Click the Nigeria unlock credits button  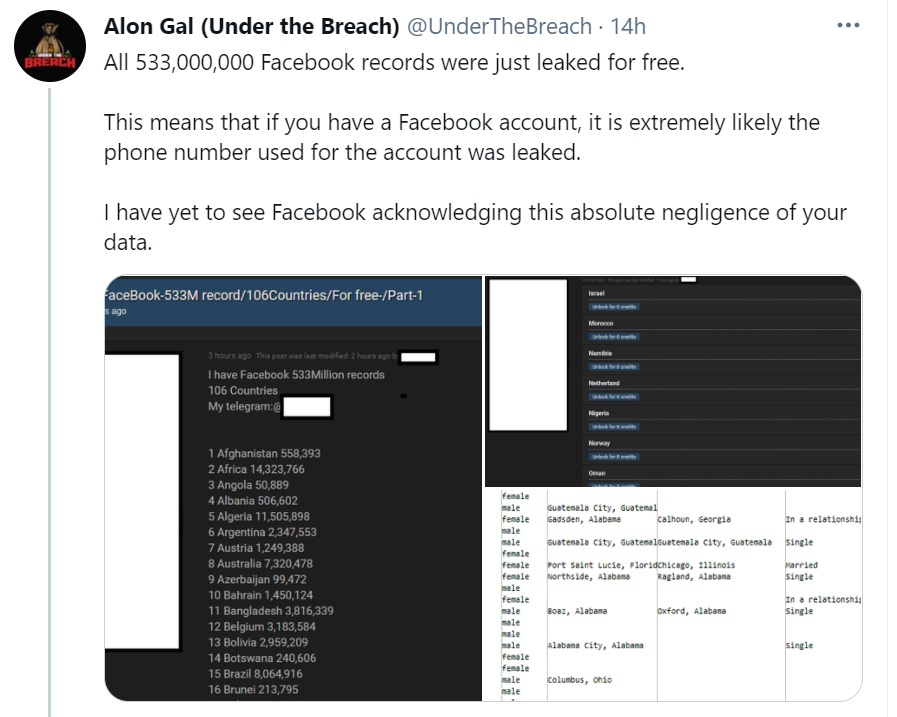[614, 426]
